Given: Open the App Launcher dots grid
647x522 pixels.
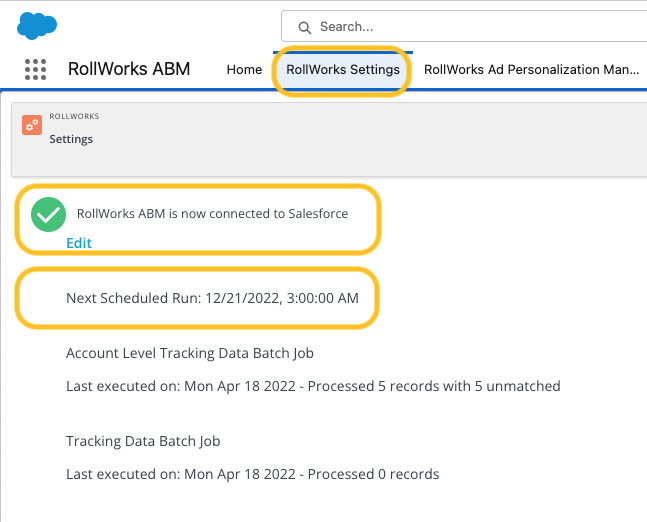Looking at the screenshot, I should point(35,70).
